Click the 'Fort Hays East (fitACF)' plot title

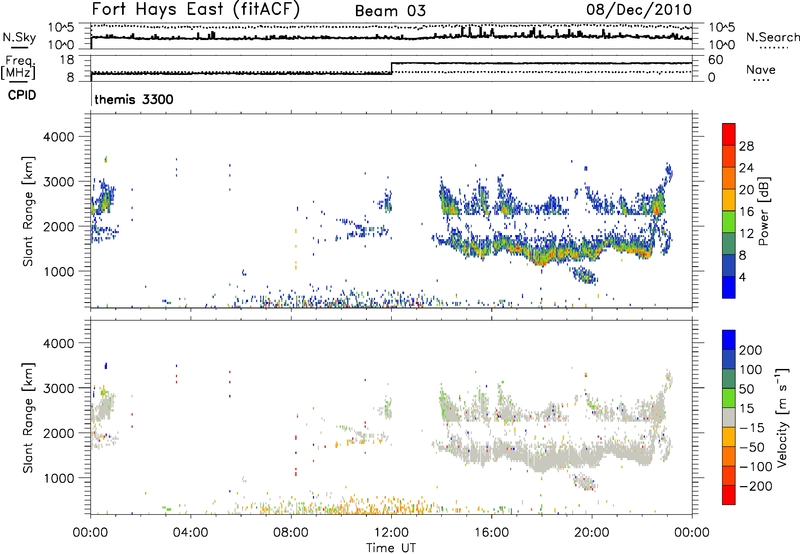click(195, 10)
